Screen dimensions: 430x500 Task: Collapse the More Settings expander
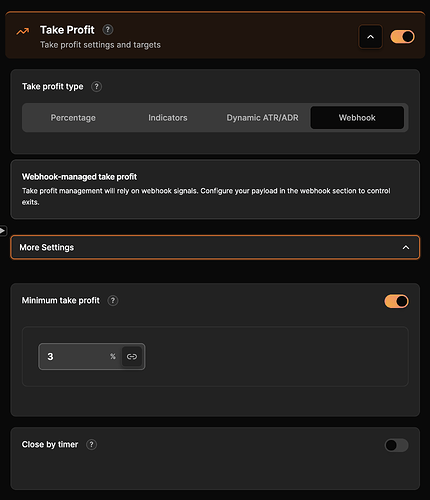tap(215, 247)
